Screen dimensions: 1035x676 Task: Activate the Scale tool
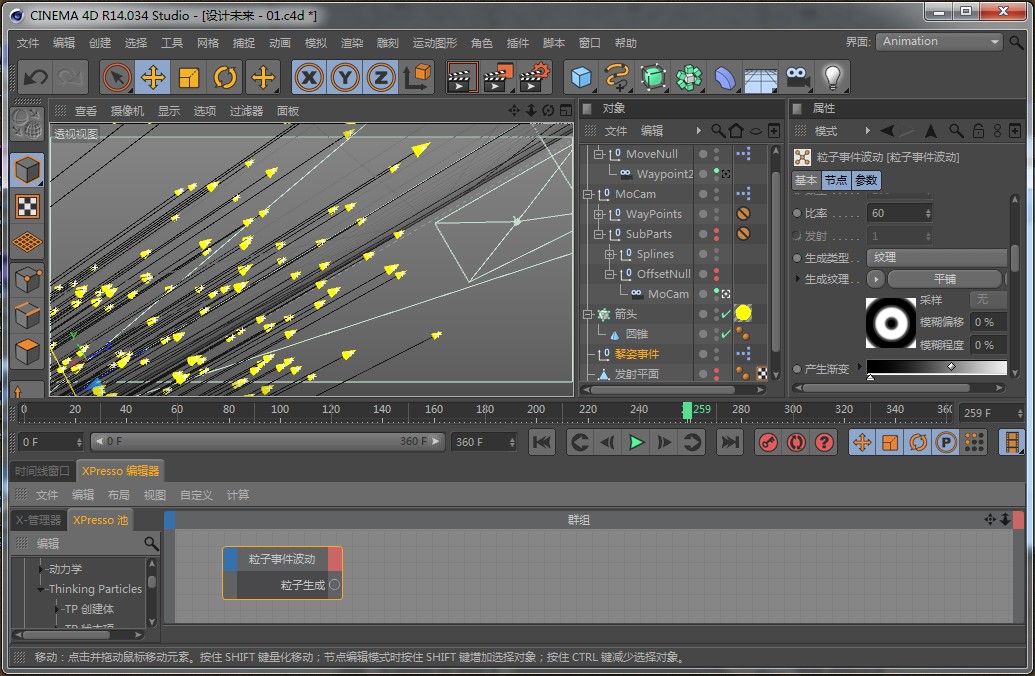tap(189, 78)
